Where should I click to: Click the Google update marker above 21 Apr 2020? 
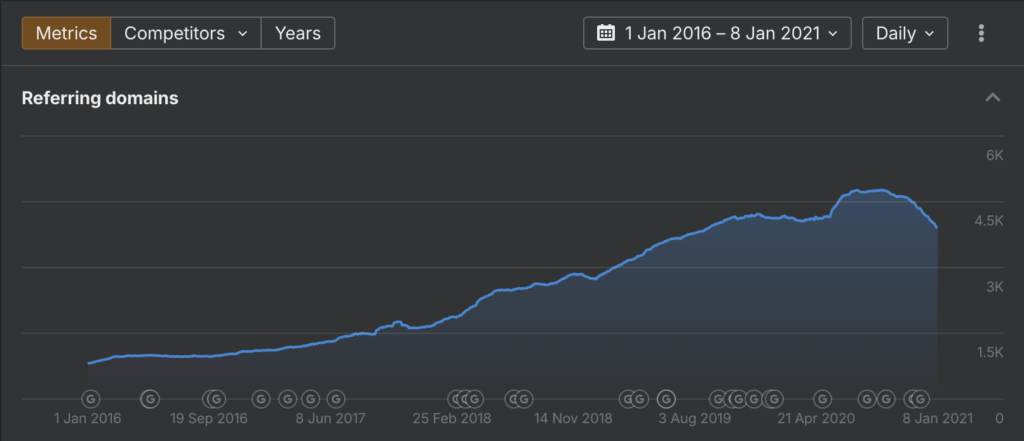823,398
